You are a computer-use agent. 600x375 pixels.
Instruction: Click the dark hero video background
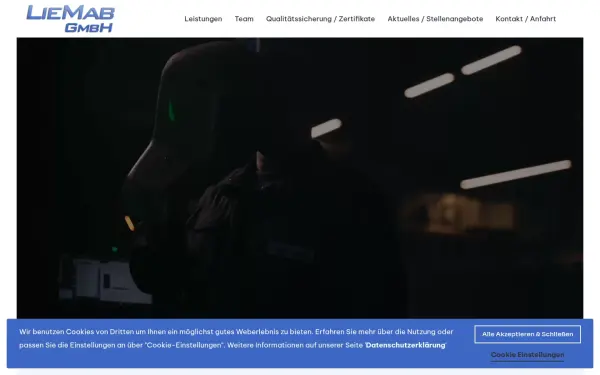[x=300, y=178]
